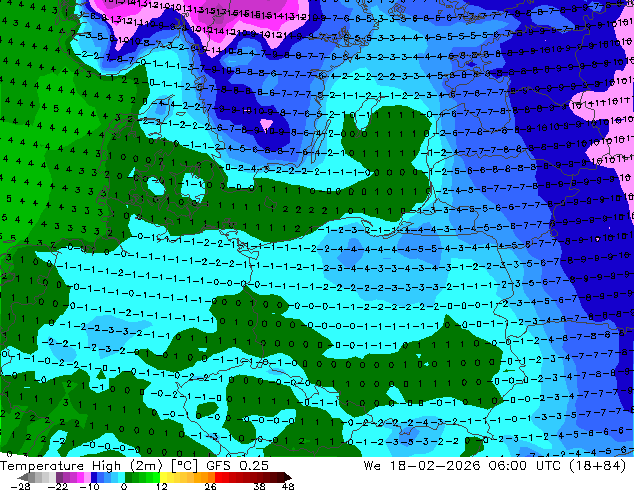The image size is (634, 490).
Task: Click the '38' legend value
Action: click(x=260, y=486)
